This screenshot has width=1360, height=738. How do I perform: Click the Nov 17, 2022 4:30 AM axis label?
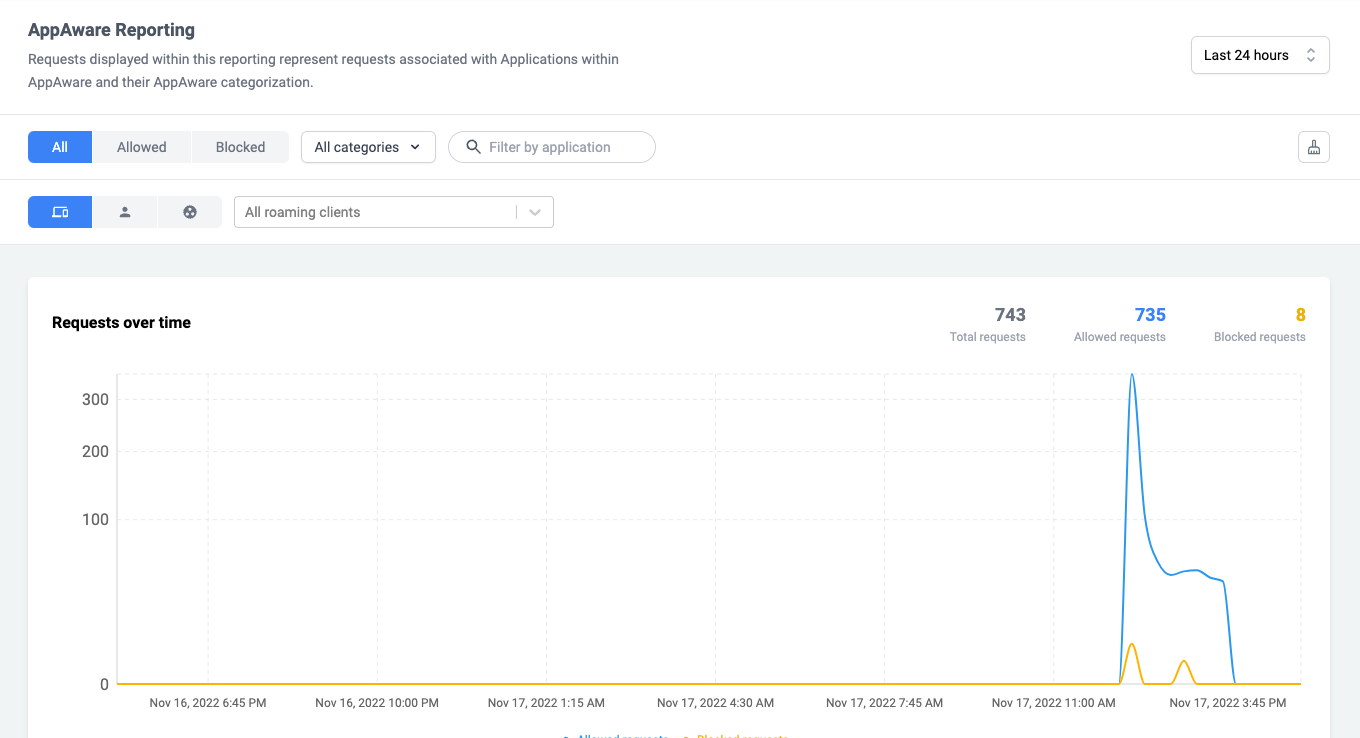(715, 703)
